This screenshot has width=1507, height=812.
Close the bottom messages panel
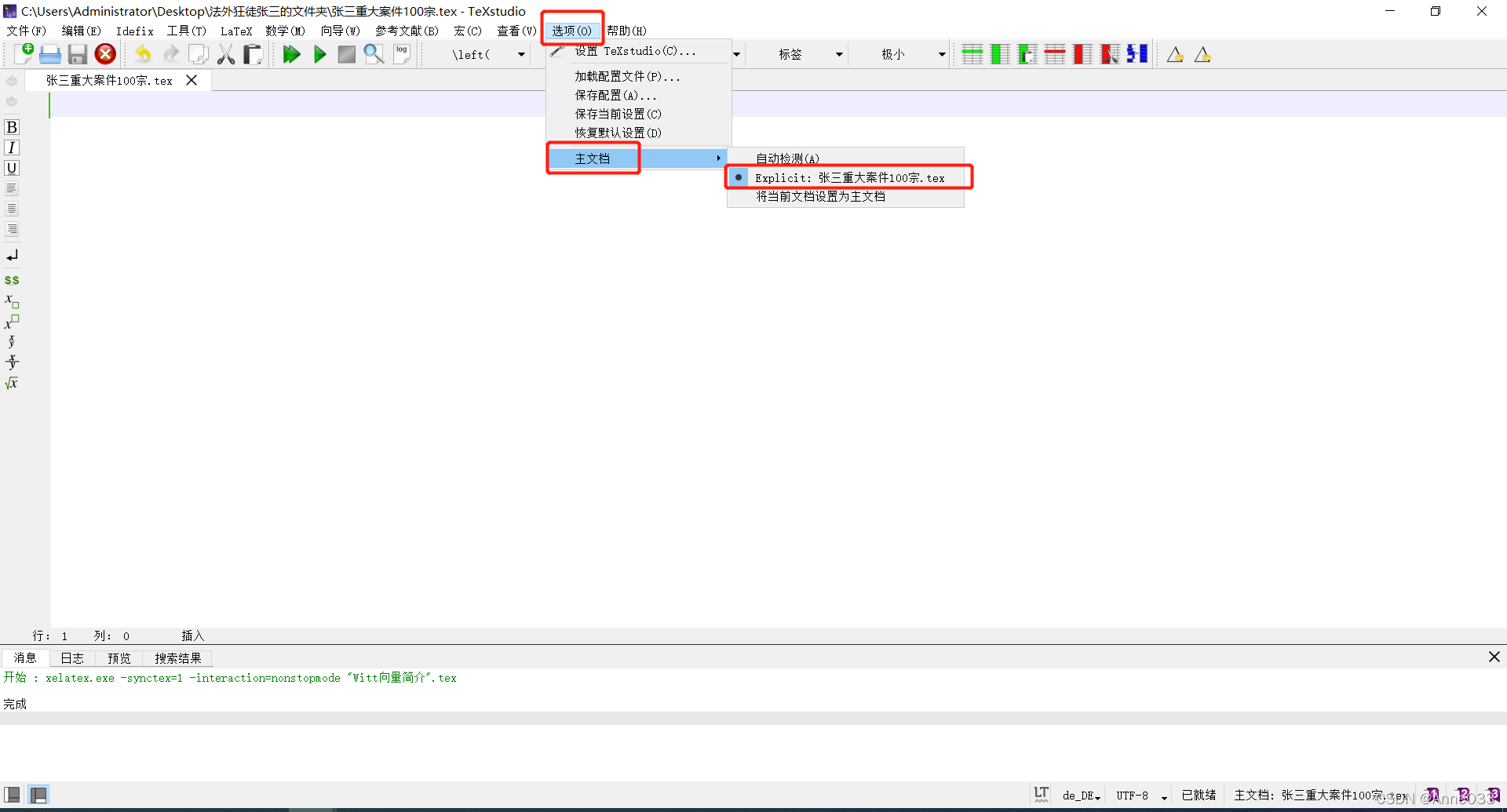click(x=1494, y=657)
